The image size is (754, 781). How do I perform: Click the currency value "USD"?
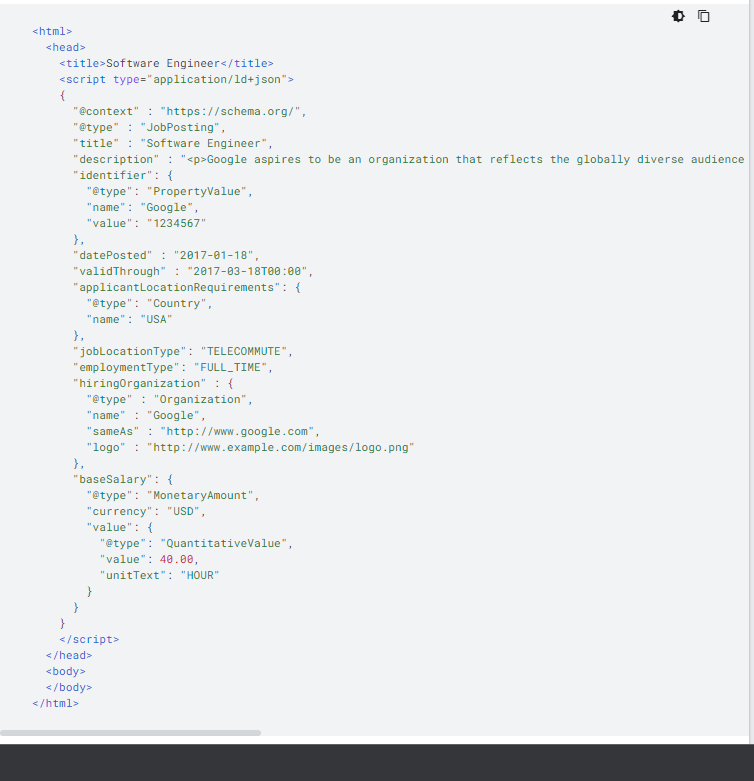pos(183,512)
